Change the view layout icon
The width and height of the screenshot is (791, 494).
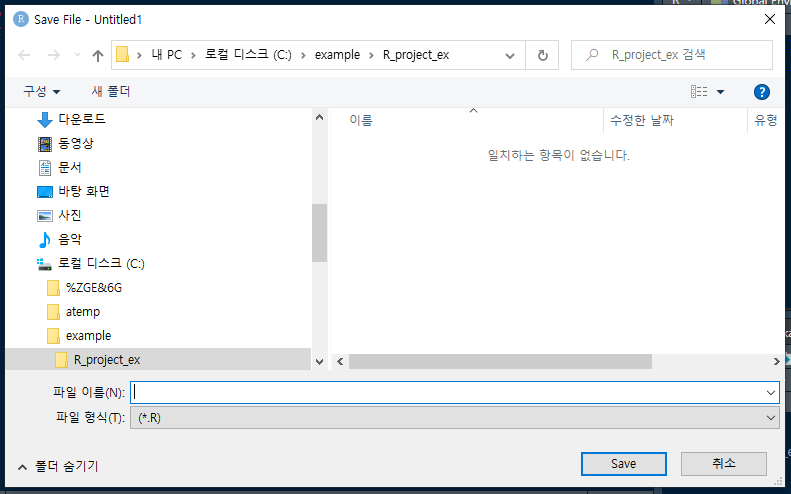tap(699, 91)
